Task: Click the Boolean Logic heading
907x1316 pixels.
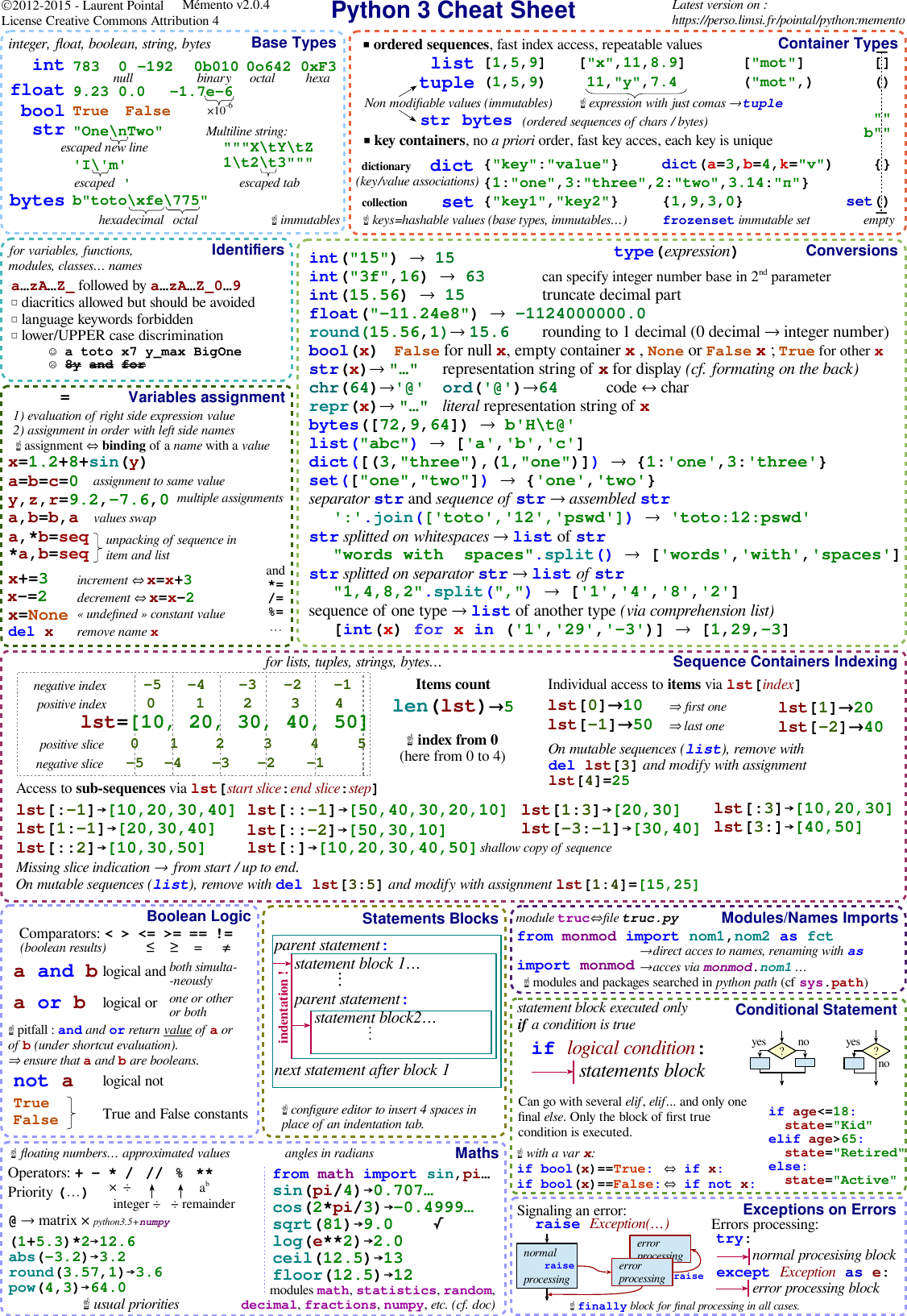Action: click(x=199, y=916)
